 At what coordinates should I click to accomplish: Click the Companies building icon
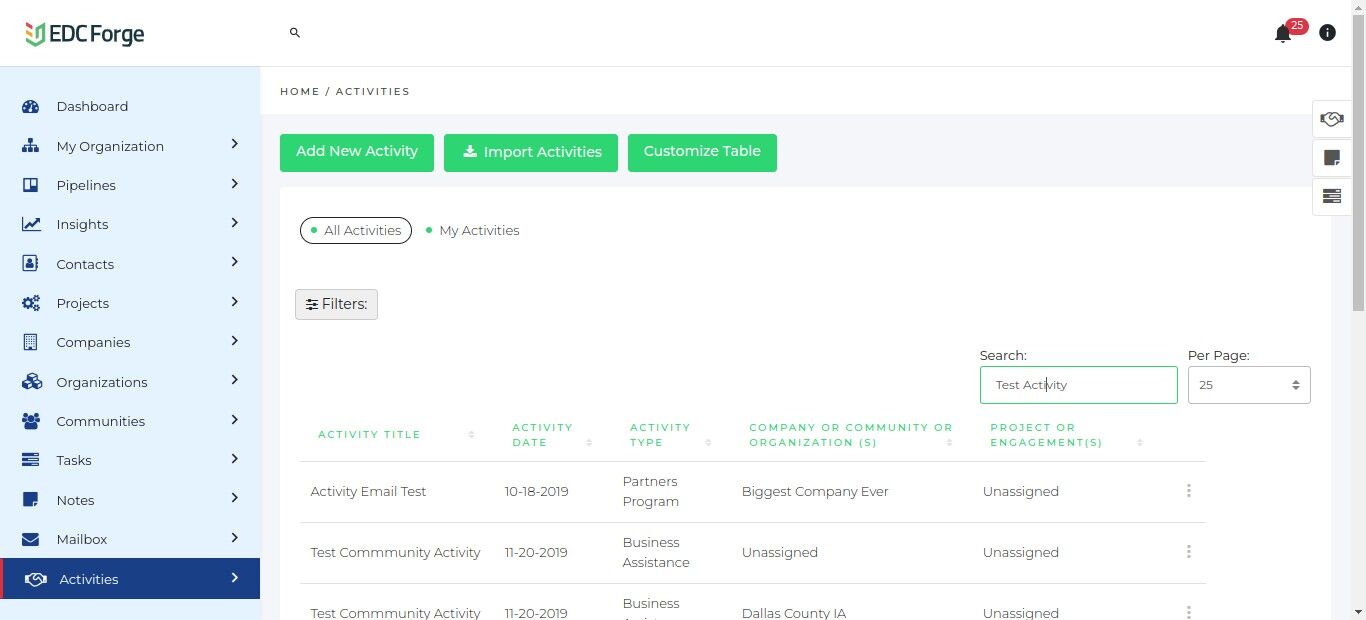point(30,342)
